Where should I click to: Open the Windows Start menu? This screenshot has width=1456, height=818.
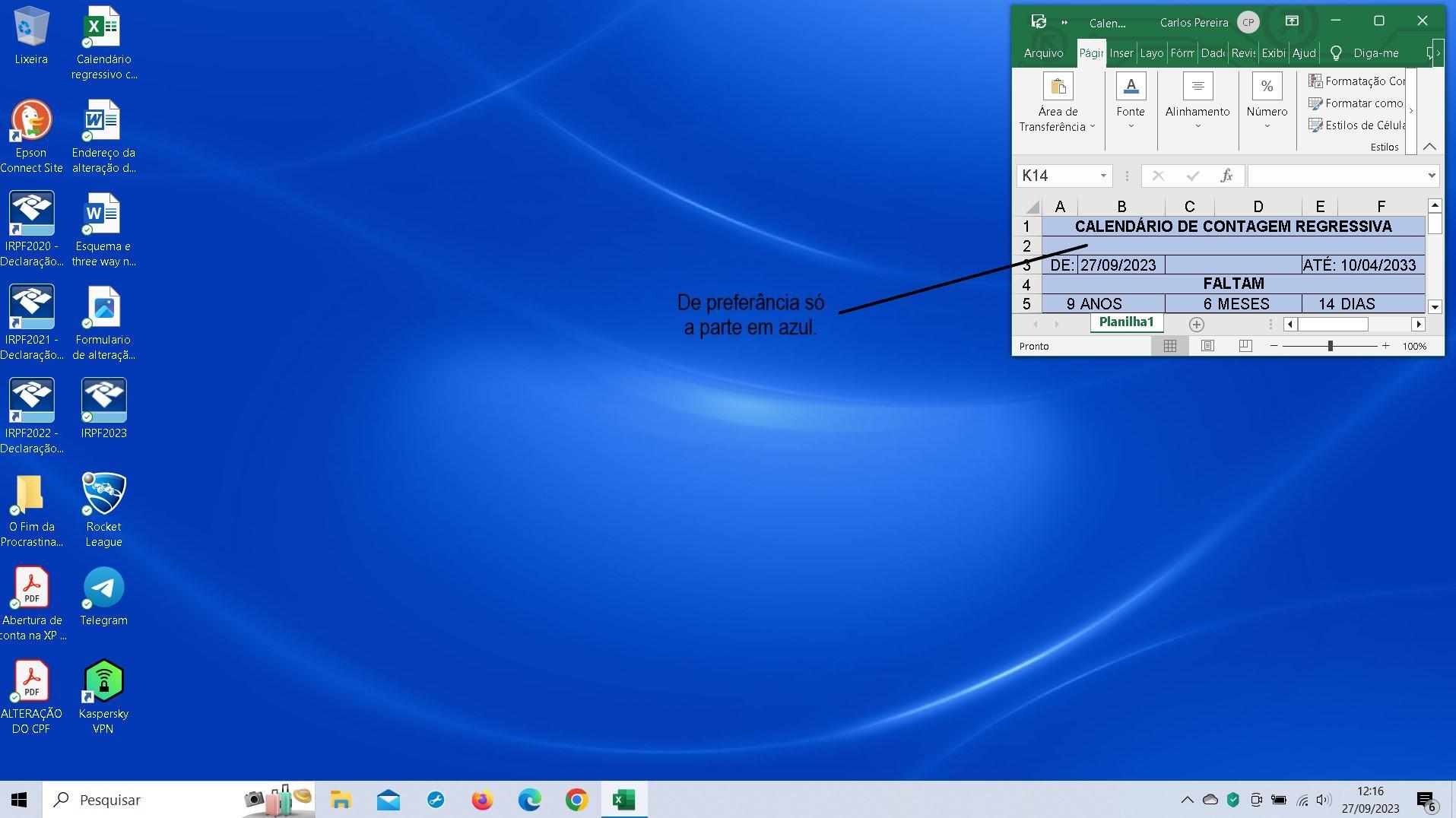point(20,800)
